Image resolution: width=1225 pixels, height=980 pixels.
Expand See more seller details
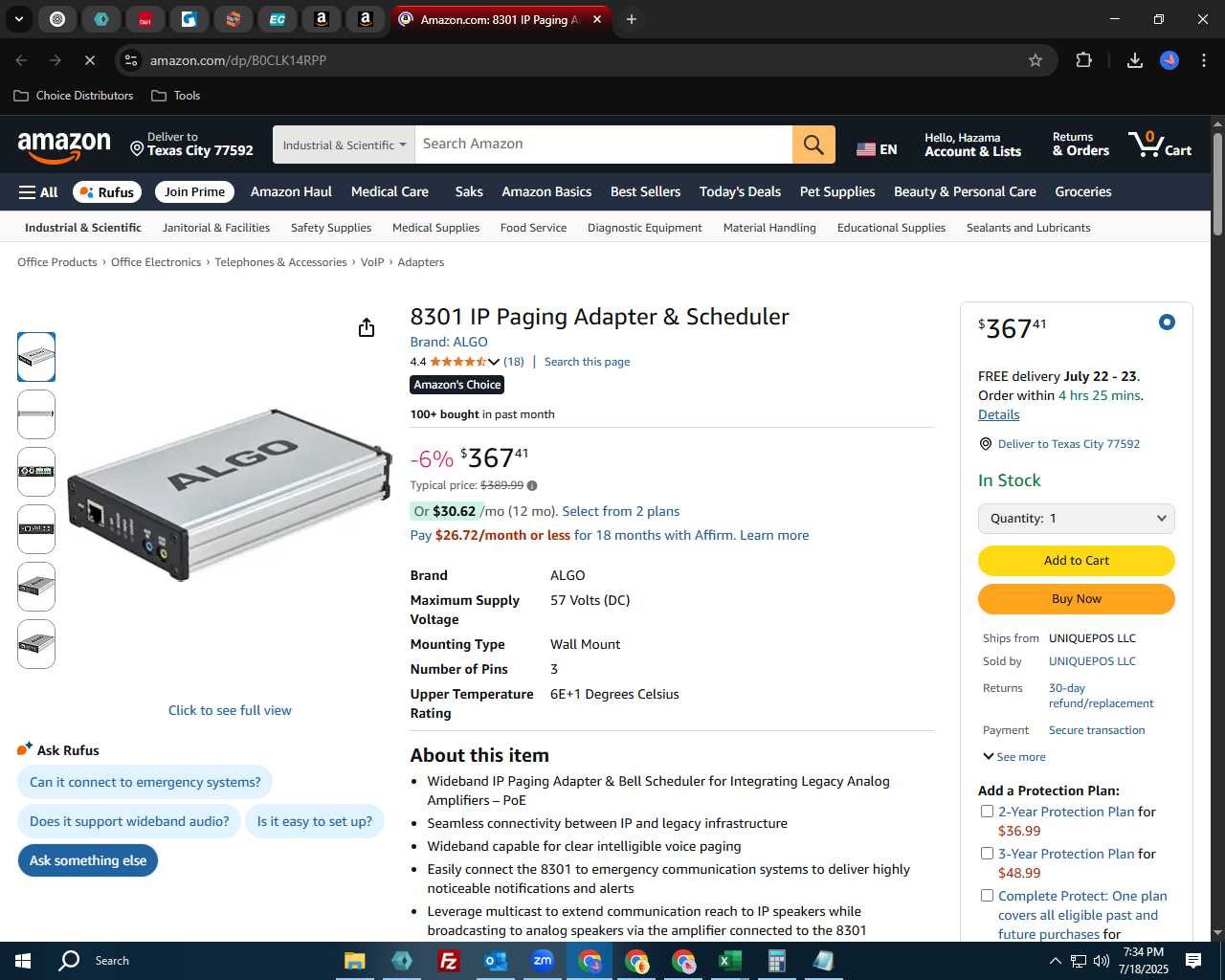pyautogui.click(x=1014, y=757)
